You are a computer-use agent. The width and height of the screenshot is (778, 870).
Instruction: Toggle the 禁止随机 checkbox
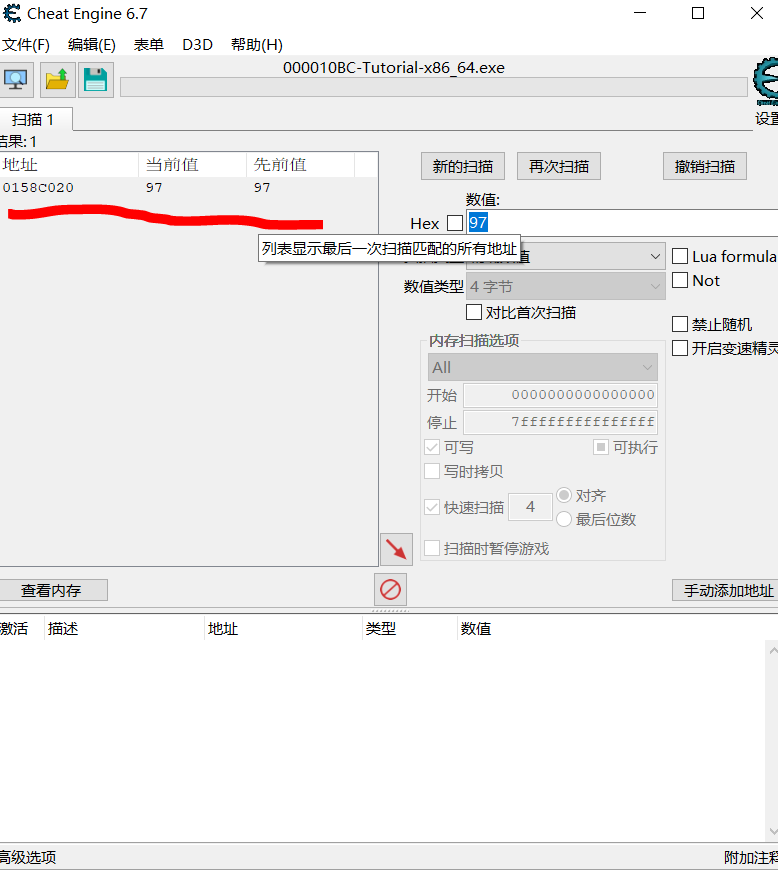point(680,325)
